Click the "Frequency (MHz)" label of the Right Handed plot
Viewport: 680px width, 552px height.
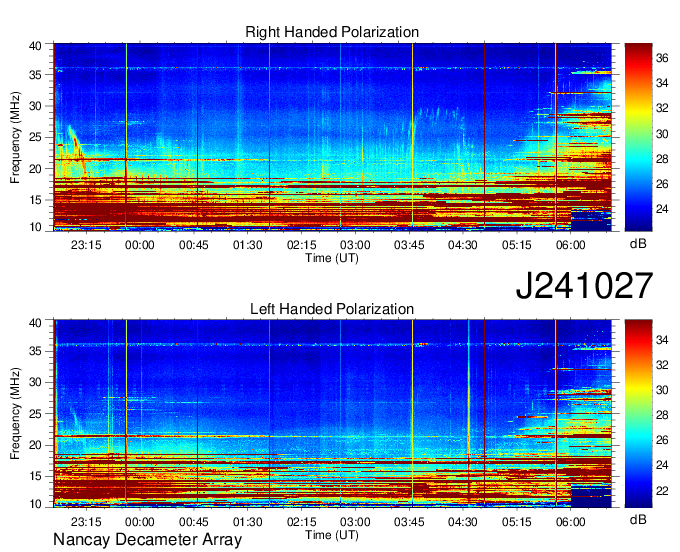point(15,137)
